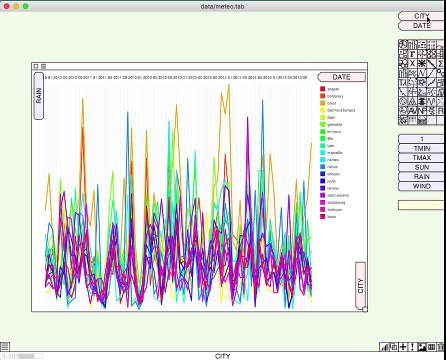Click the lowercase "r" icon in palette

(412, 54)
